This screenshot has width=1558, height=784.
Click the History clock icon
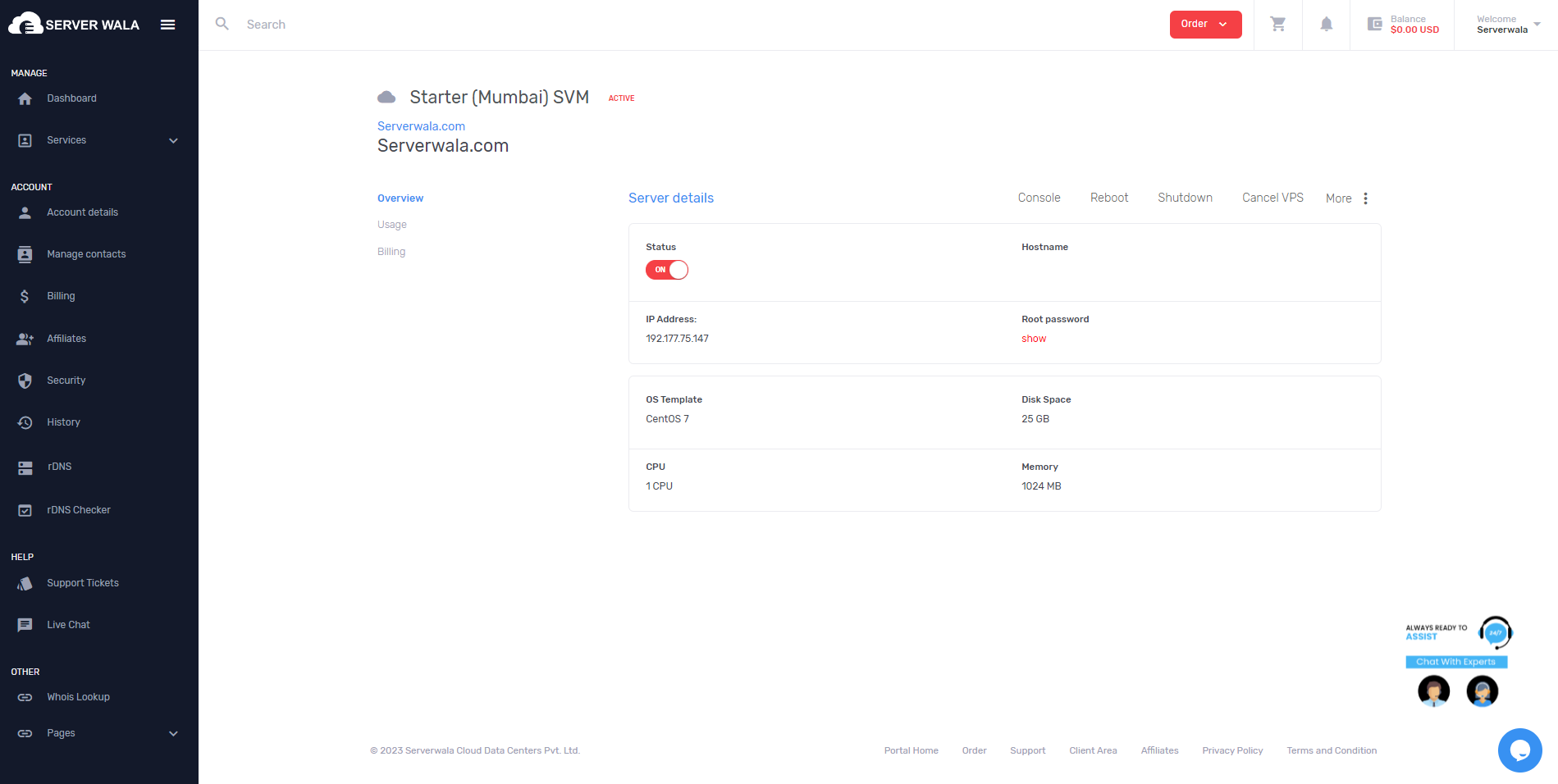tap(25, 422)
